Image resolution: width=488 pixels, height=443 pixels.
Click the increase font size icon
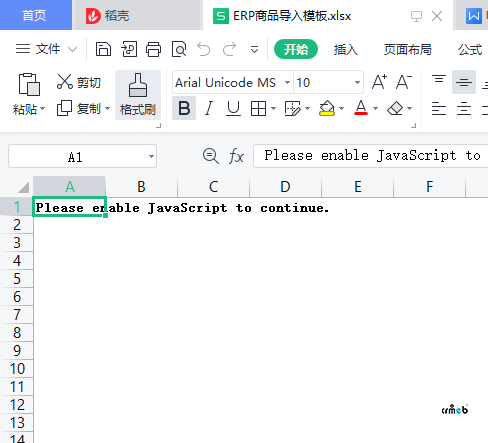pyautogui.click(x=379, y=82)
